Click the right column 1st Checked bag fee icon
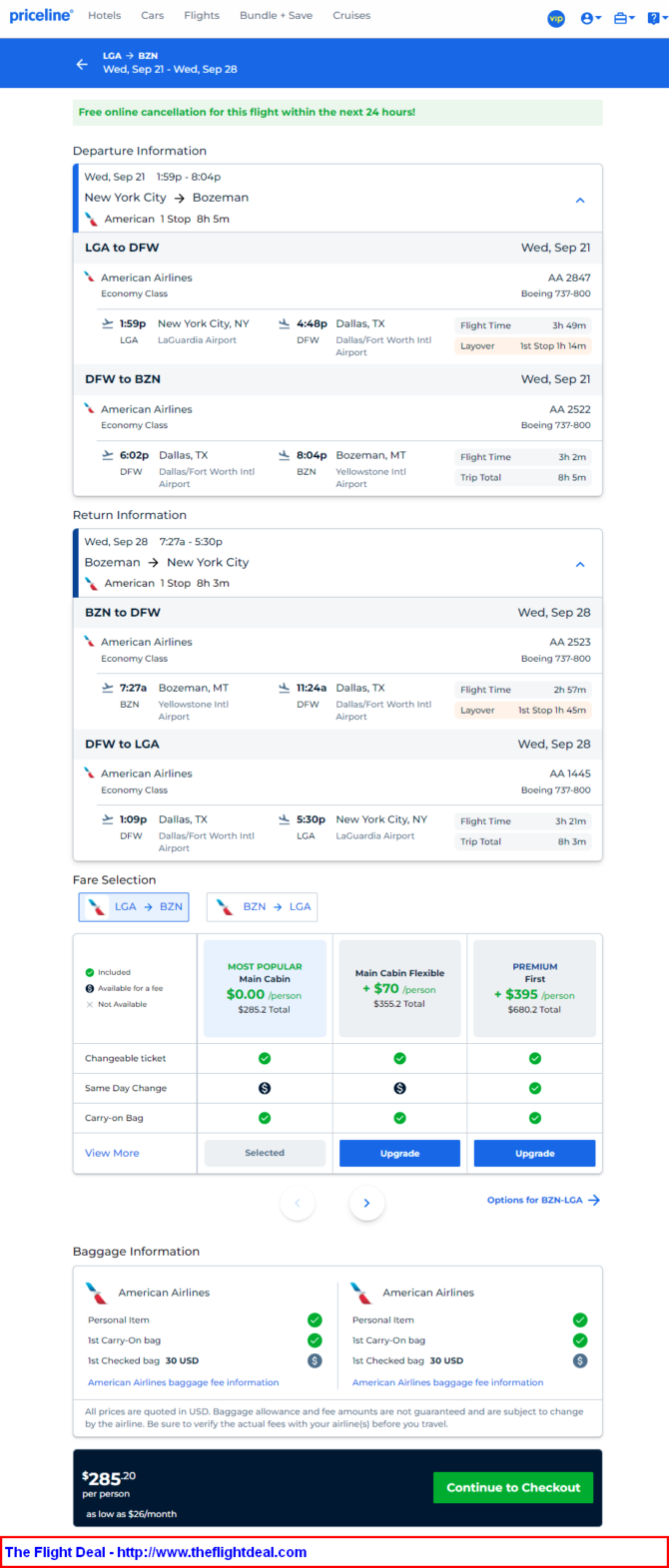Viewport: 669px width, 1568px height. pos(580,1360)
